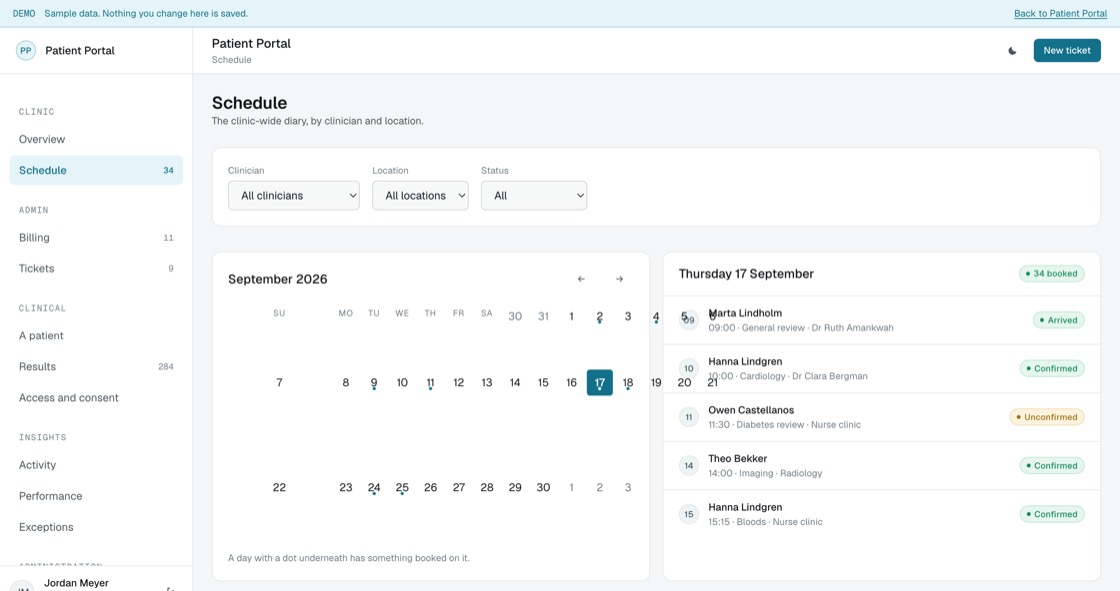Click the 284 count beside Results
This screenshot has width=1120, height=591.
click(x=166, y=367)
